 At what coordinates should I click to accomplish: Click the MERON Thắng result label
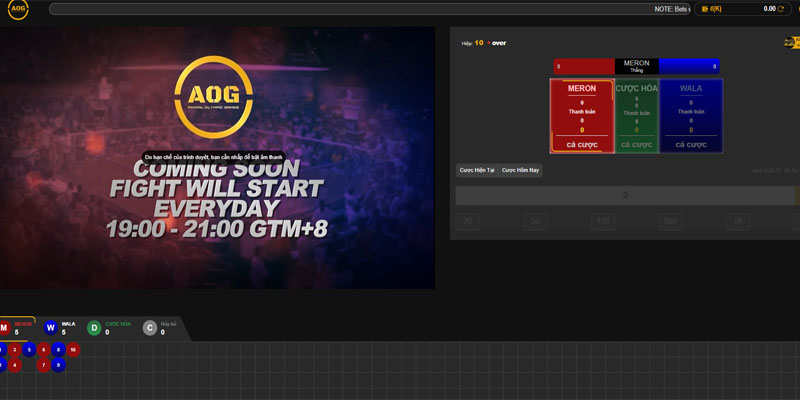tap(636, 66)
